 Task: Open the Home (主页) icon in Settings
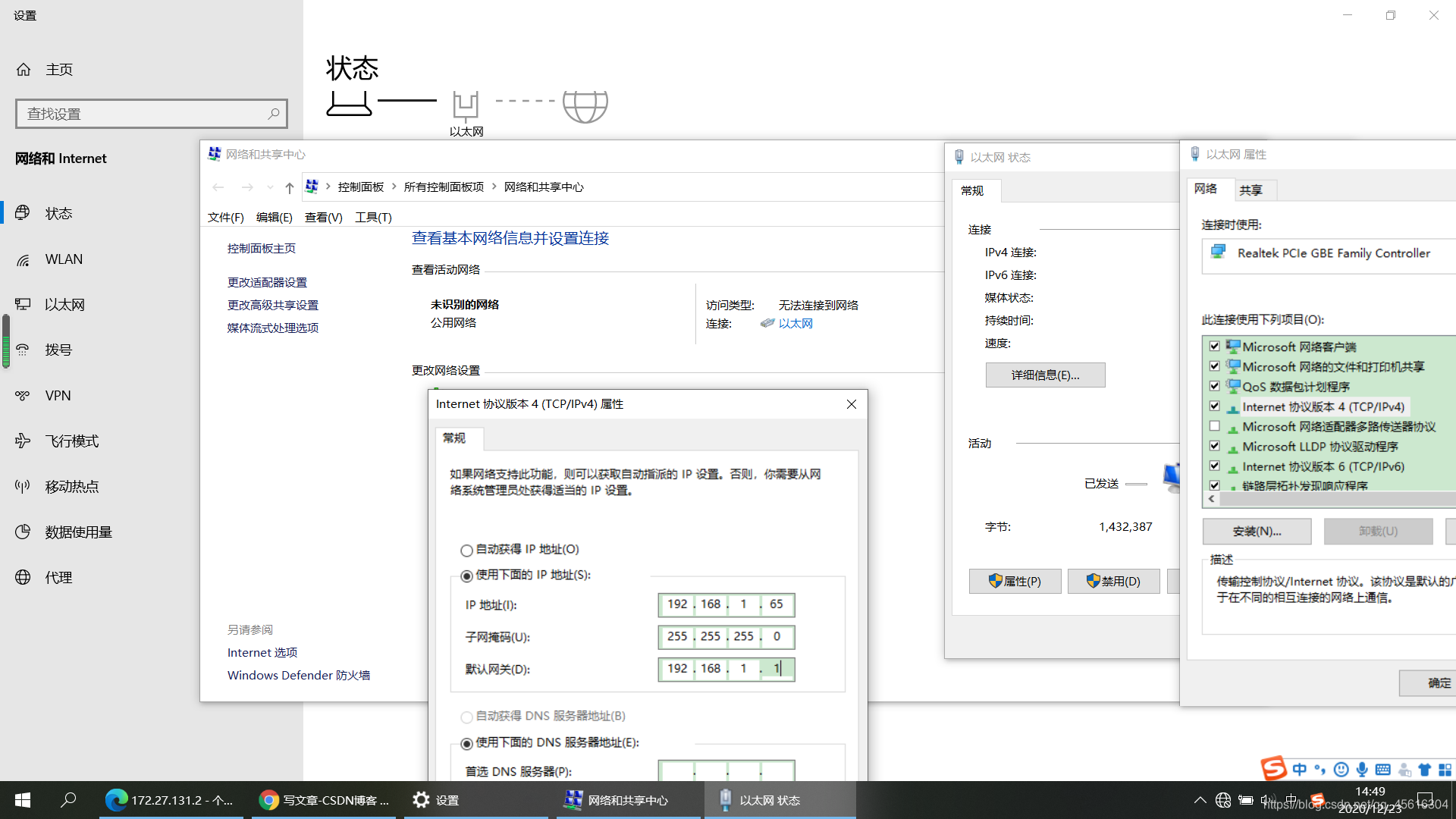point(24,70)
